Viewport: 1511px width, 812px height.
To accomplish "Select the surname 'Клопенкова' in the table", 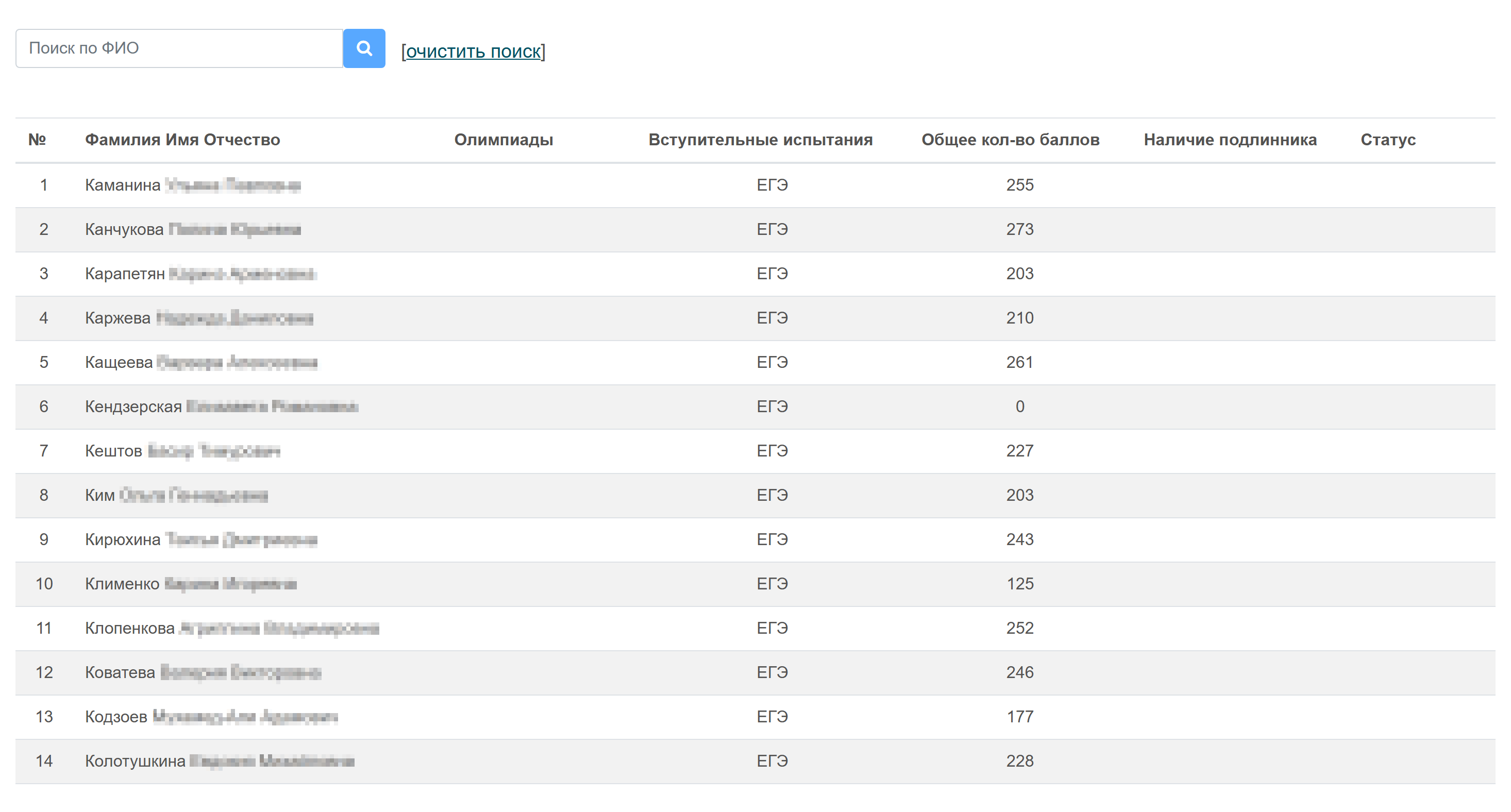I will click(130, 628).
